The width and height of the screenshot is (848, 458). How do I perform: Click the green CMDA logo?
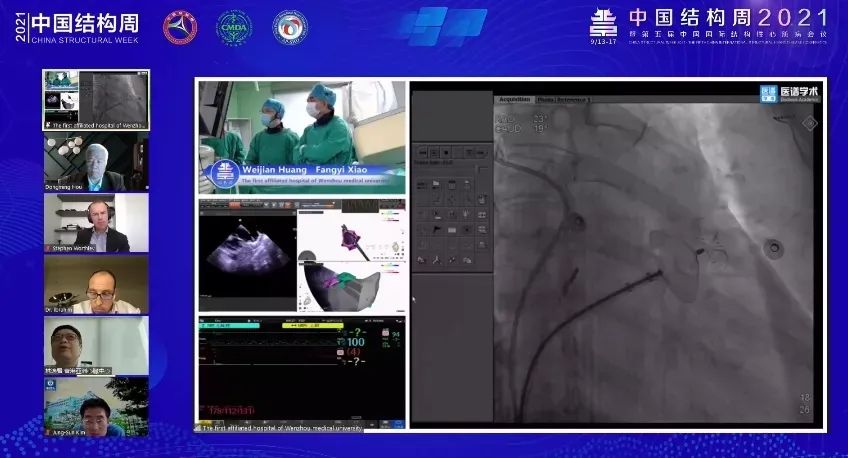235,26
